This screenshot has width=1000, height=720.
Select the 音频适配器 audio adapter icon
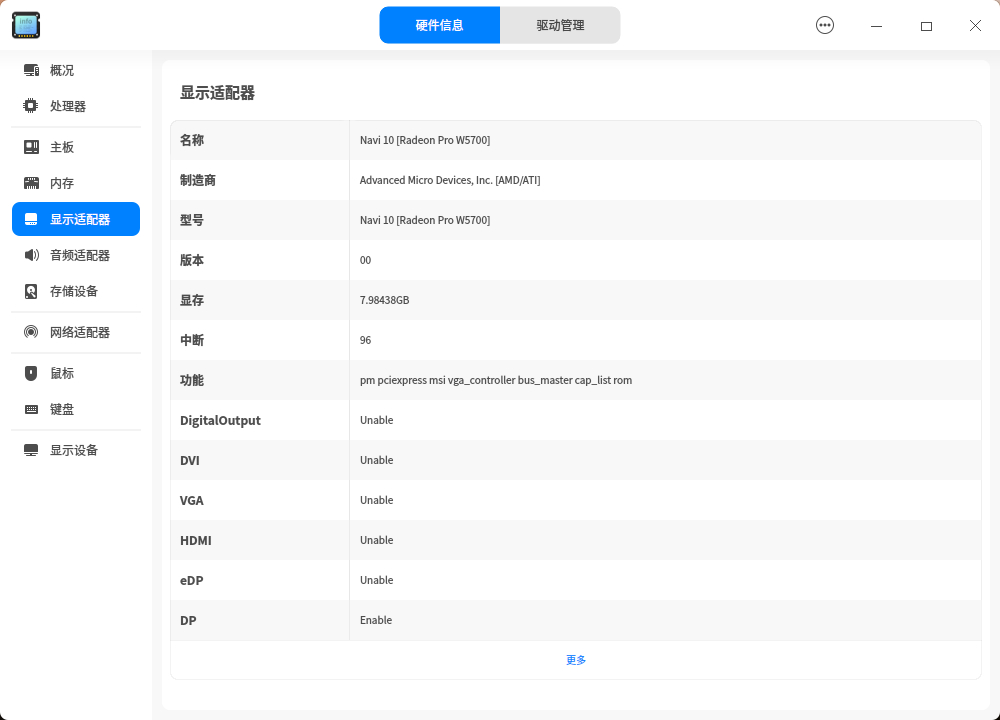coord(30,255)
